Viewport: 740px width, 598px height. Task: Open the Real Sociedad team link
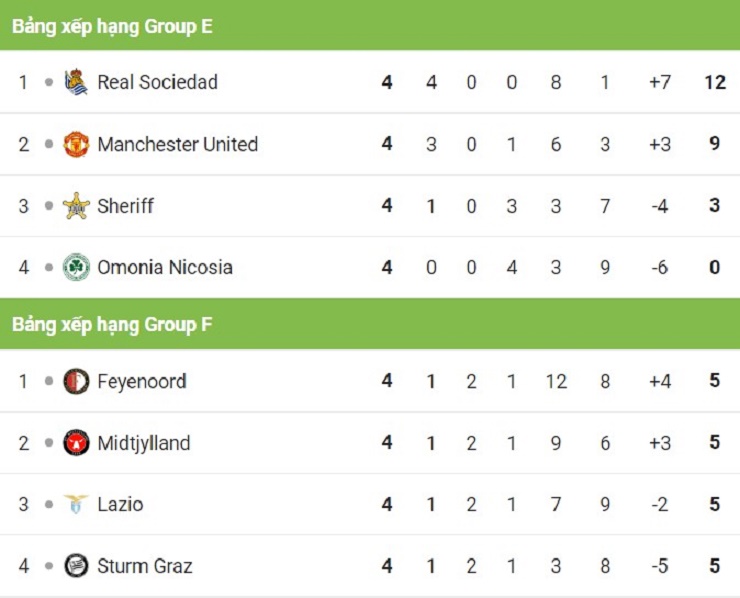tap(157, 82)
